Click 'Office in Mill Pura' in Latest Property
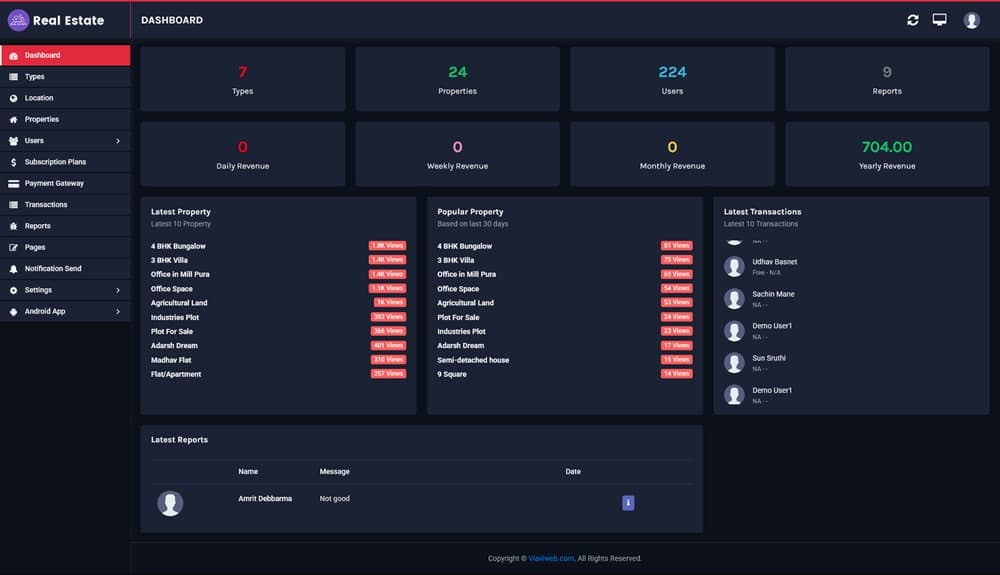The image size is (1000, 575). click(x=180, y=274)
